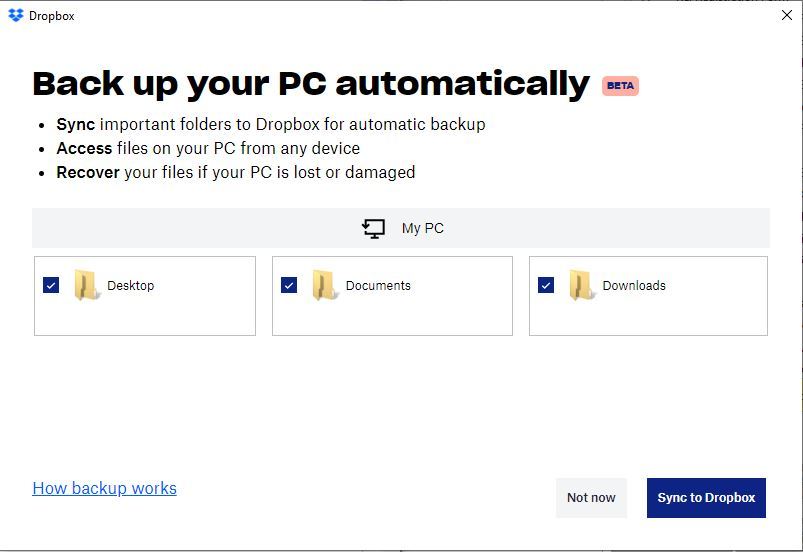The height and width of the screenshot is (552, 803).
Task: Click the Documents folder icon
Action: click(324, 286)
